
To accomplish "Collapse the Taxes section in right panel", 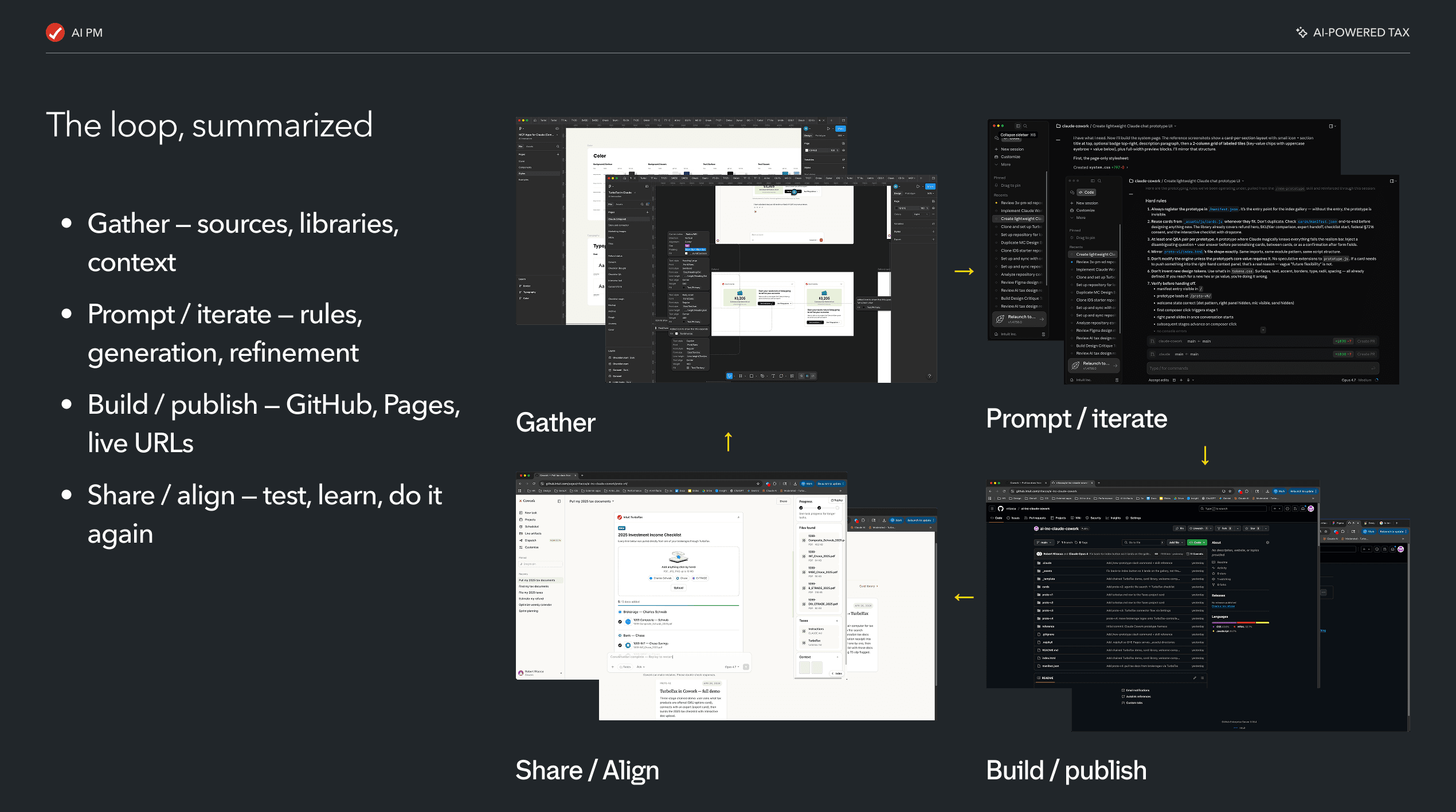I will pyautogui.click(x=837, y=621).
